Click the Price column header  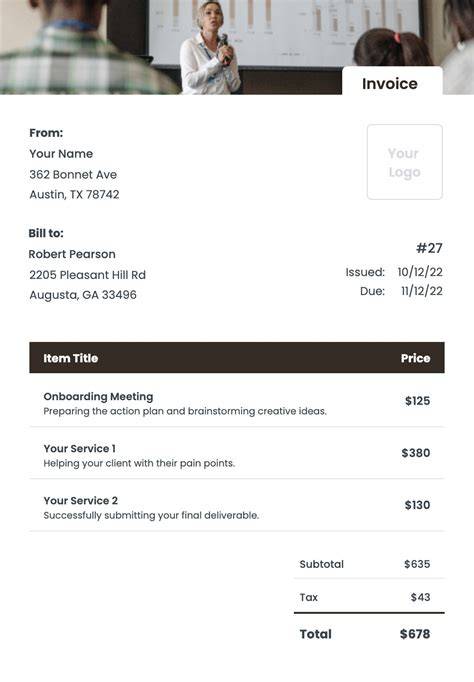(x=415, y=358)
